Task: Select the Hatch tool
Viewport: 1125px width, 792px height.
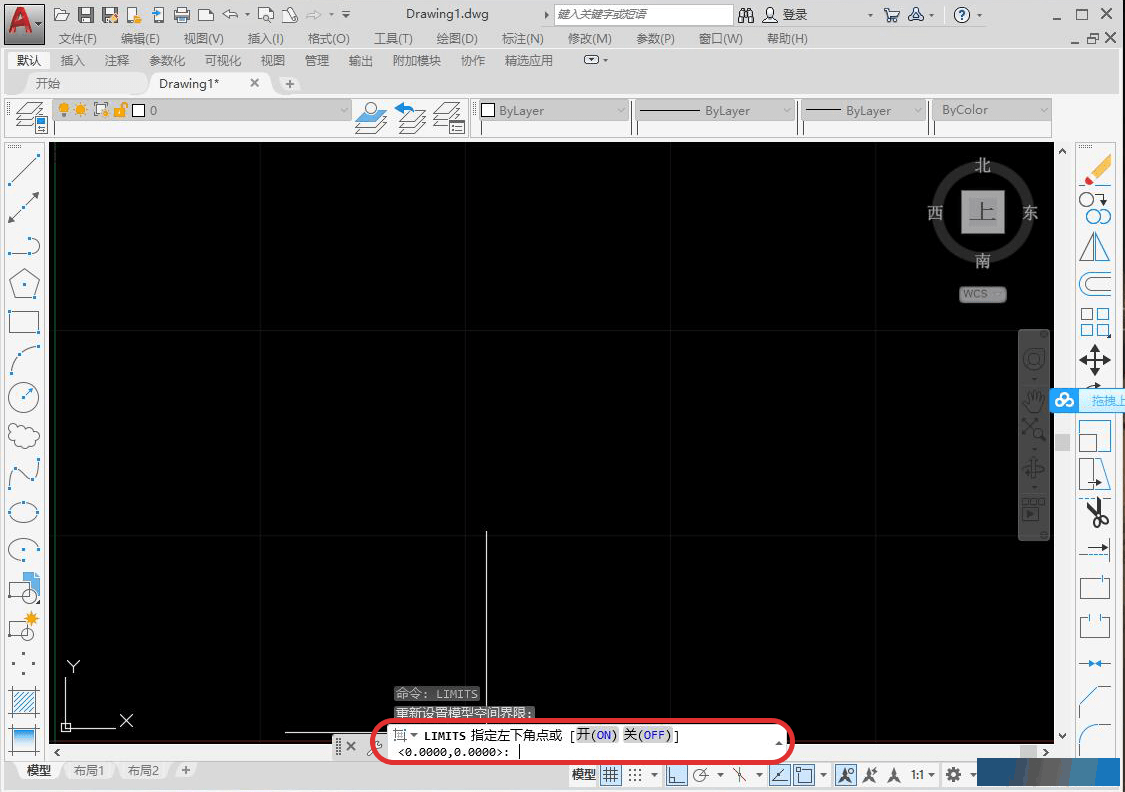Action: 24,701
